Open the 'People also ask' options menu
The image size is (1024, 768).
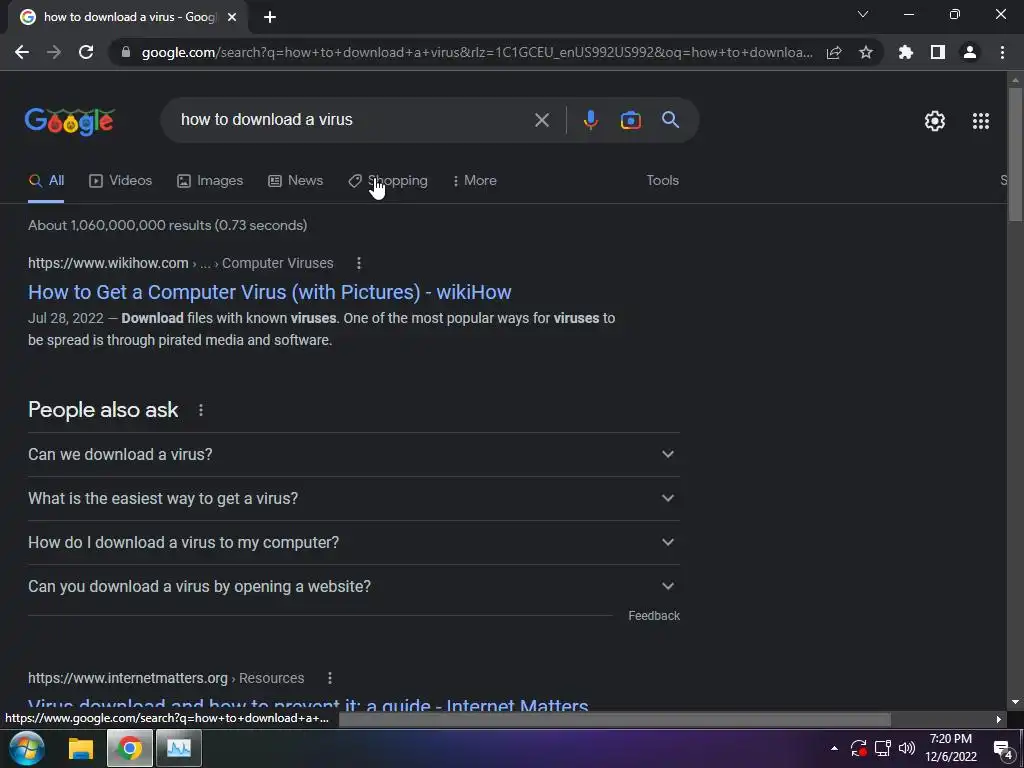pyautogui.click(x=200, y=410)
